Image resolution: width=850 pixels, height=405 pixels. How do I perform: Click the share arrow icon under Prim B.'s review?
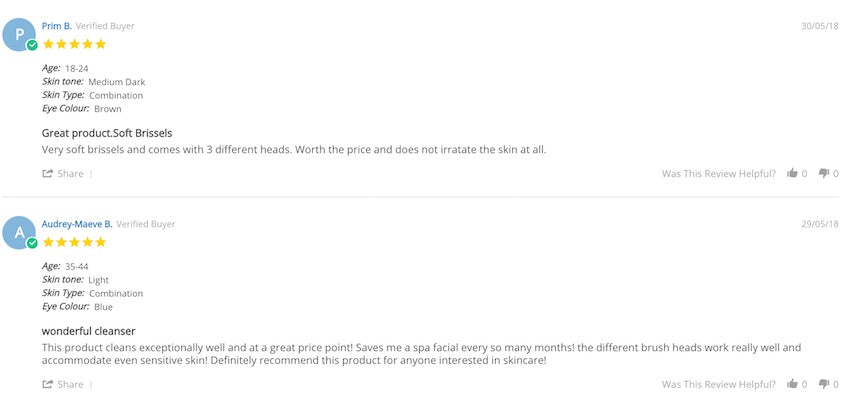47,173
